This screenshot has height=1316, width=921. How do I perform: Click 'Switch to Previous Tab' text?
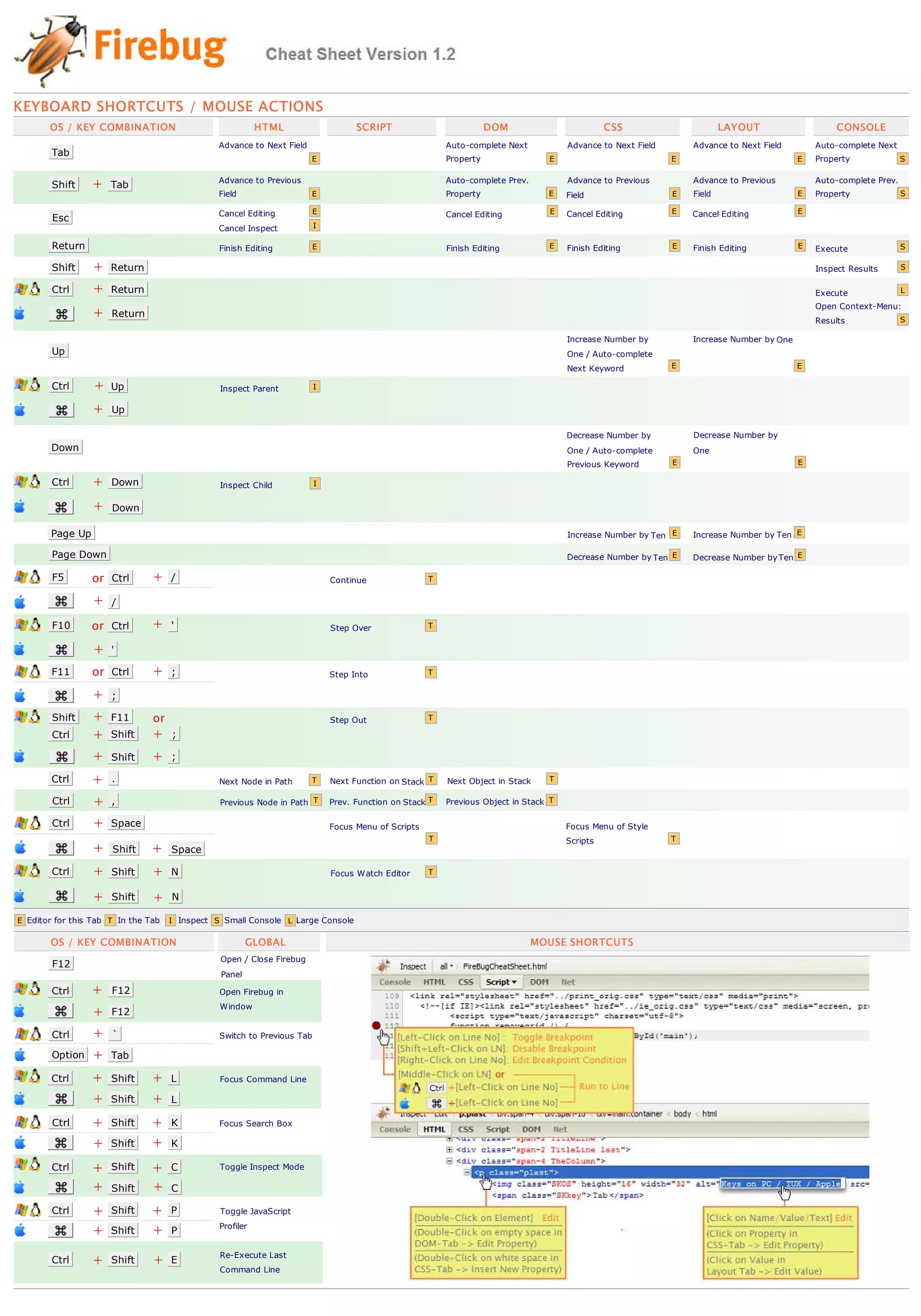pyautogui.click(x=265, y=1035)
